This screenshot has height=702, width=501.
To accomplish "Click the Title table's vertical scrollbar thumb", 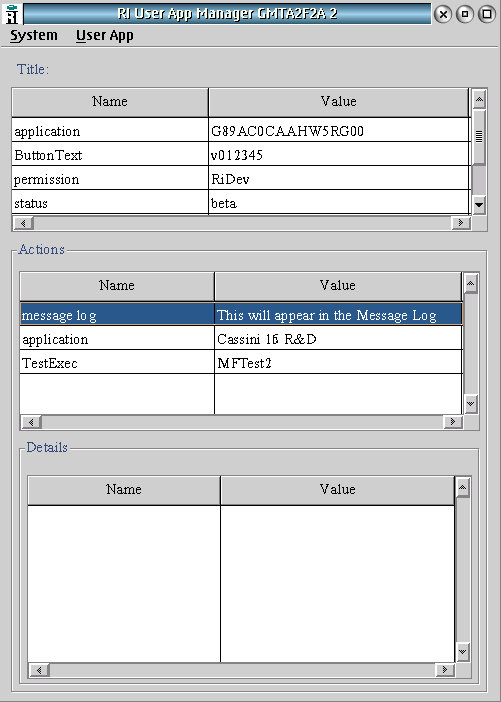I will click(479, 137).
